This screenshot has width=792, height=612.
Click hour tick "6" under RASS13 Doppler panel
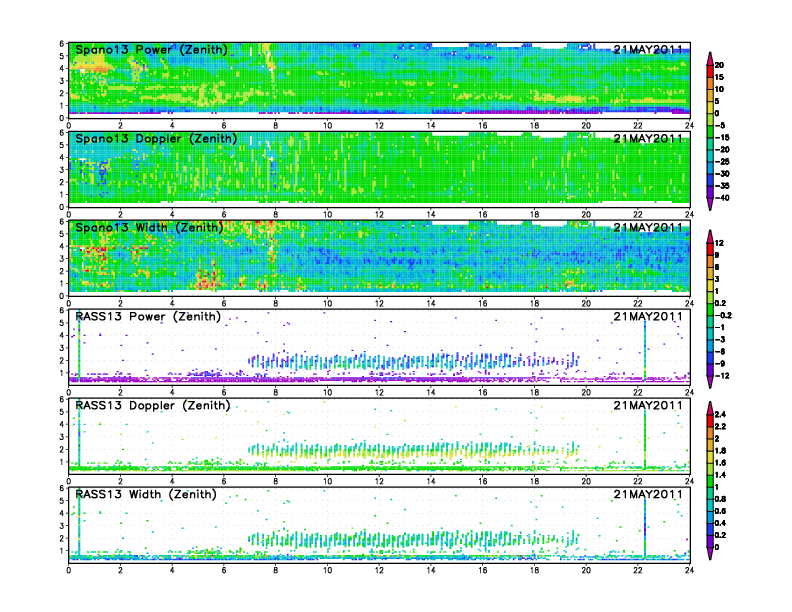pyautogui.click(x=224, y=481)
